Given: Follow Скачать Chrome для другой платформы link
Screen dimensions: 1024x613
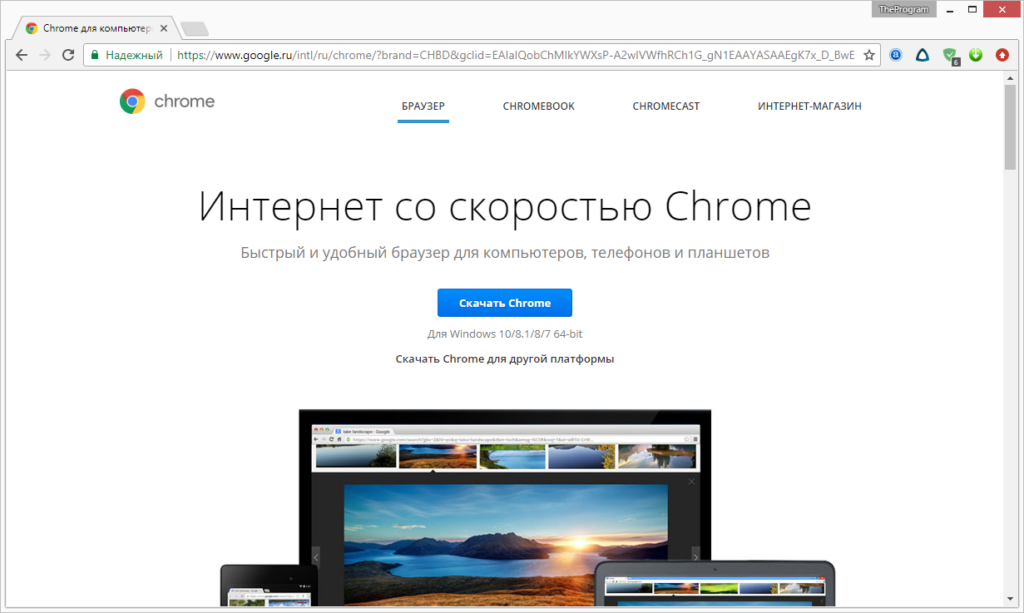Looking at the screenshot, I should (x=505, y=358).
